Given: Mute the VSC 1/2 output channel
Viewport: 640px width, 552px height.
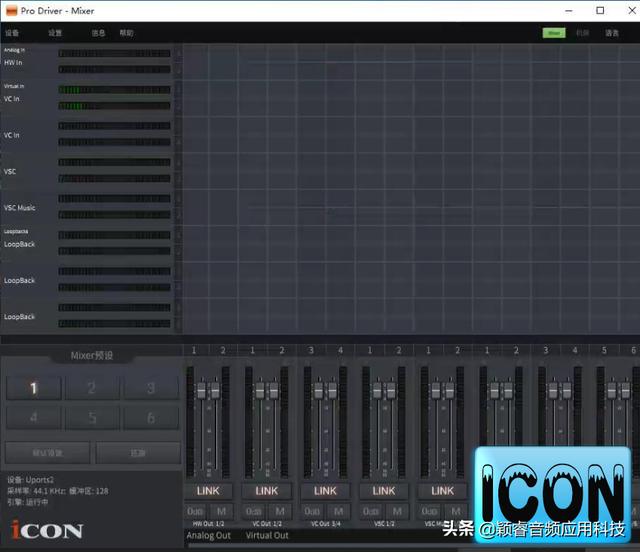Looking at the screenshot, I should 398,511.
